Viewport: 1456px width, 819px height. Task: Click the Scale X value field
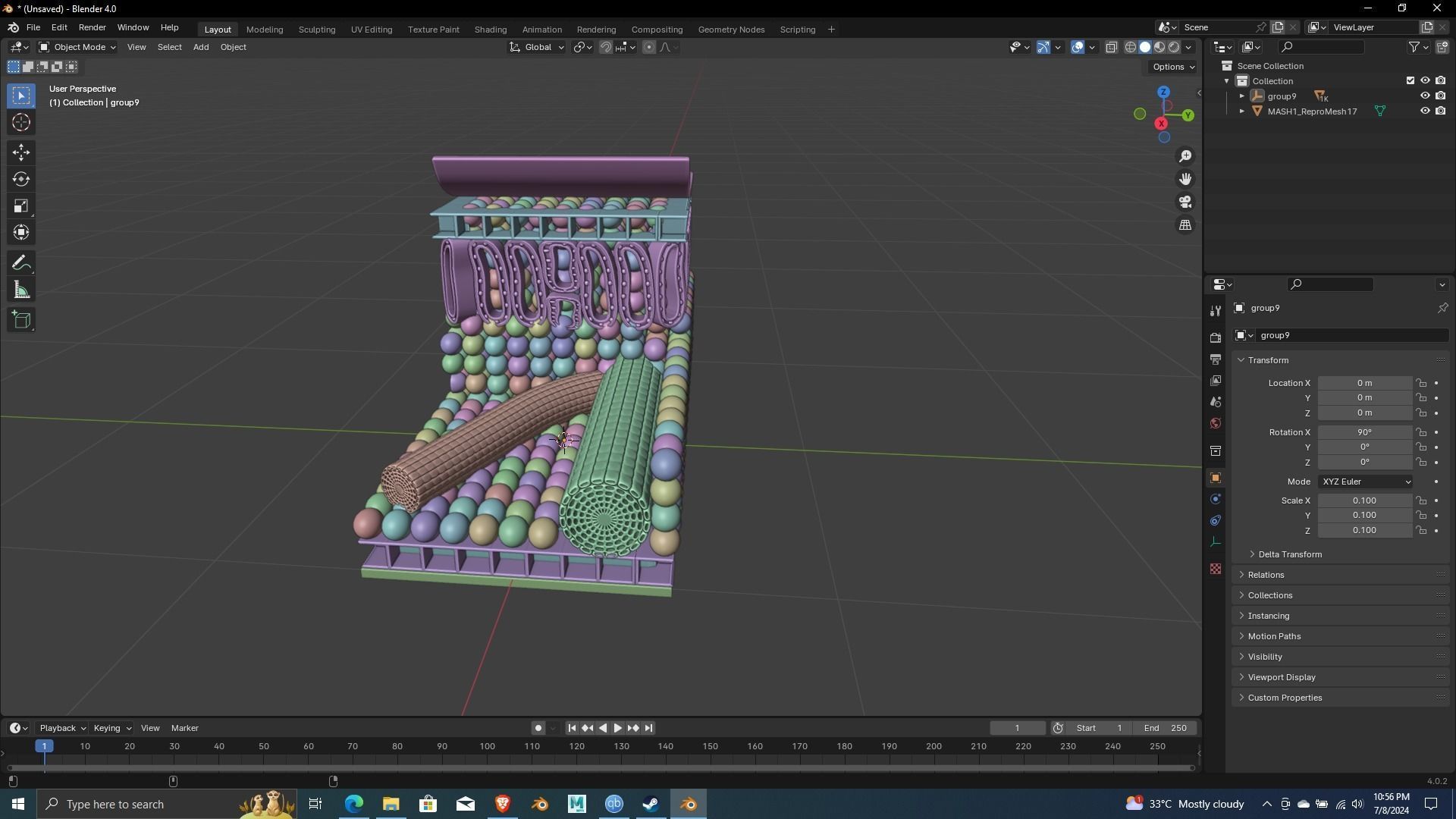click(x=1363, y=500)
